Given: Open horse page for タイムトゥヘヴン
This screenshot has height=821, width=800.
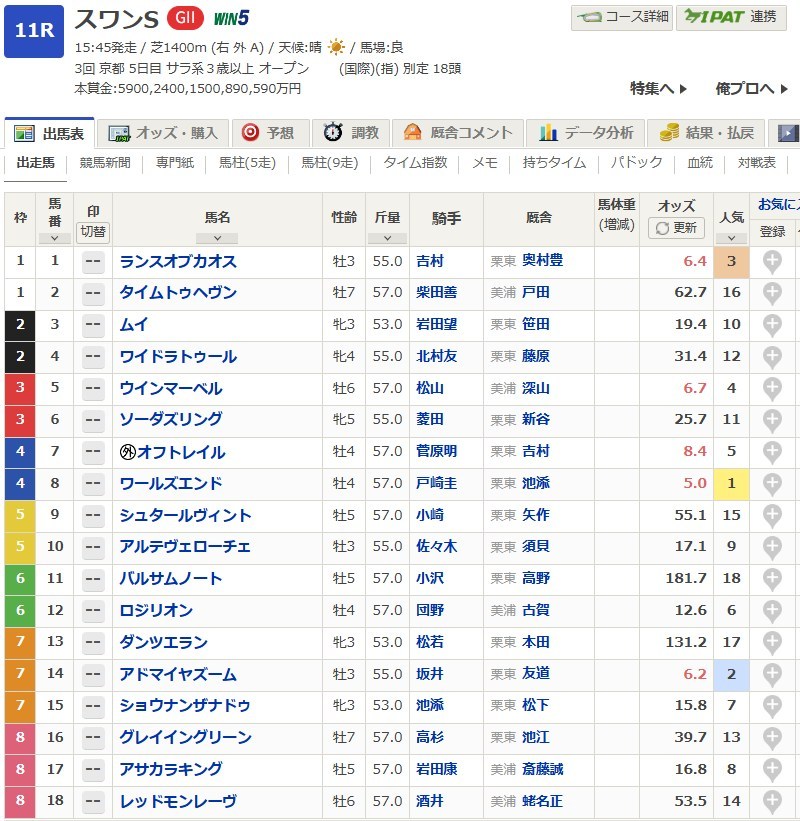Looking at the screenshot, I should [178, 293].
